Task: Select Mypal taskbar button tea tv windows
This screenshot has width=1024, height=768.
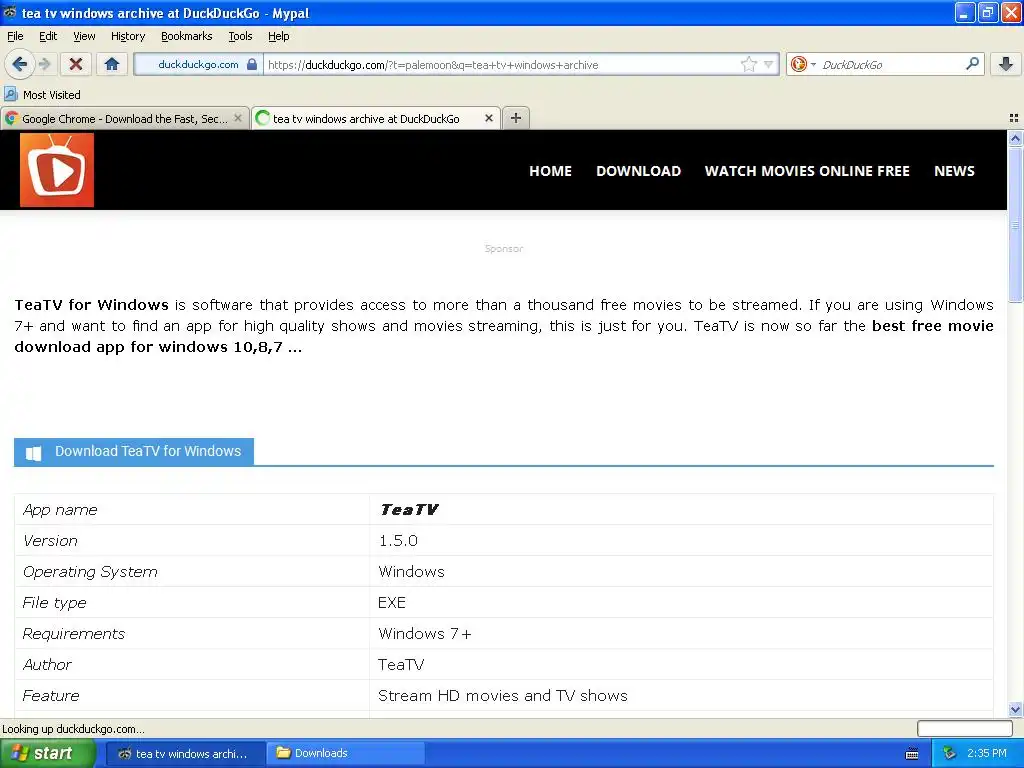Action: coord(185,754)
